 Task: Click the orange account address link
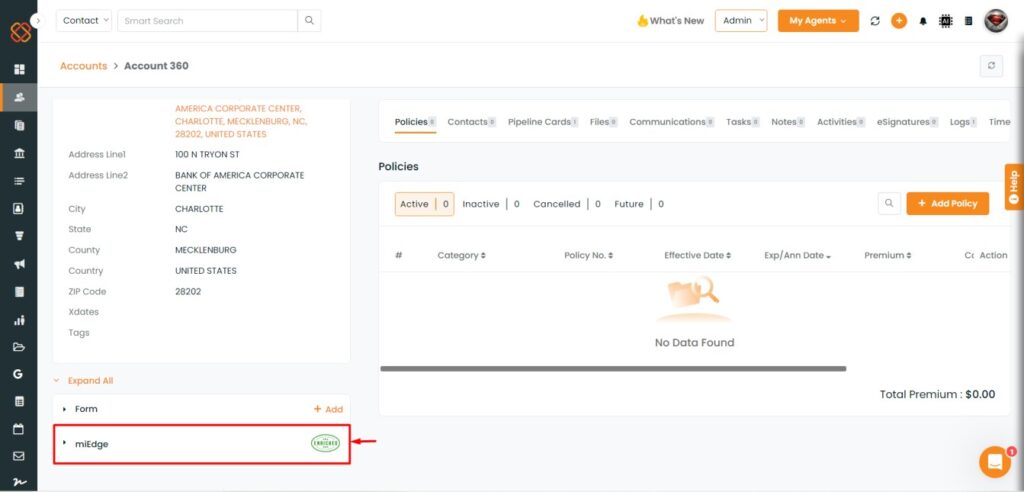pyautogui.click(x=241, y=121)
